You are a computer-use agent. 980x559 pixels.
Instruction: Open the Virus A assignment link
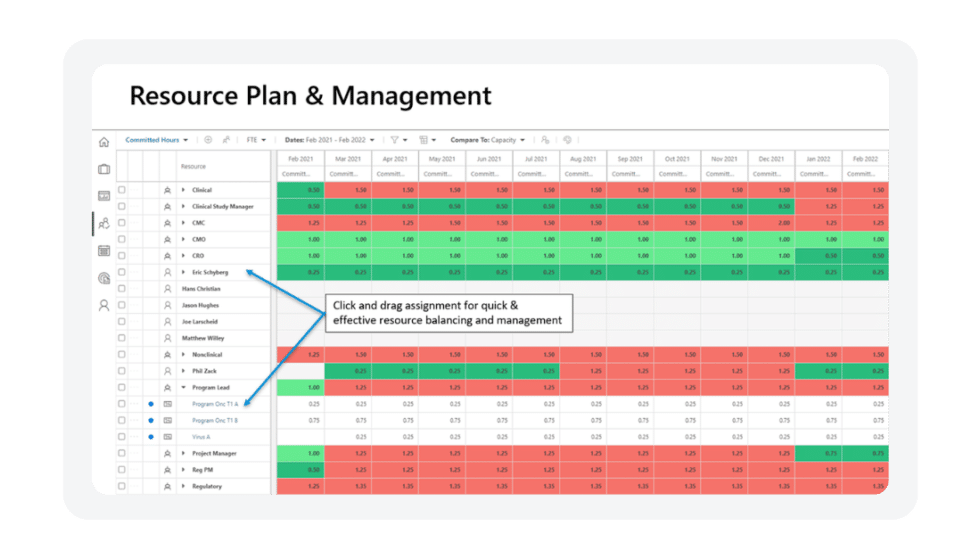coord(201,437)
